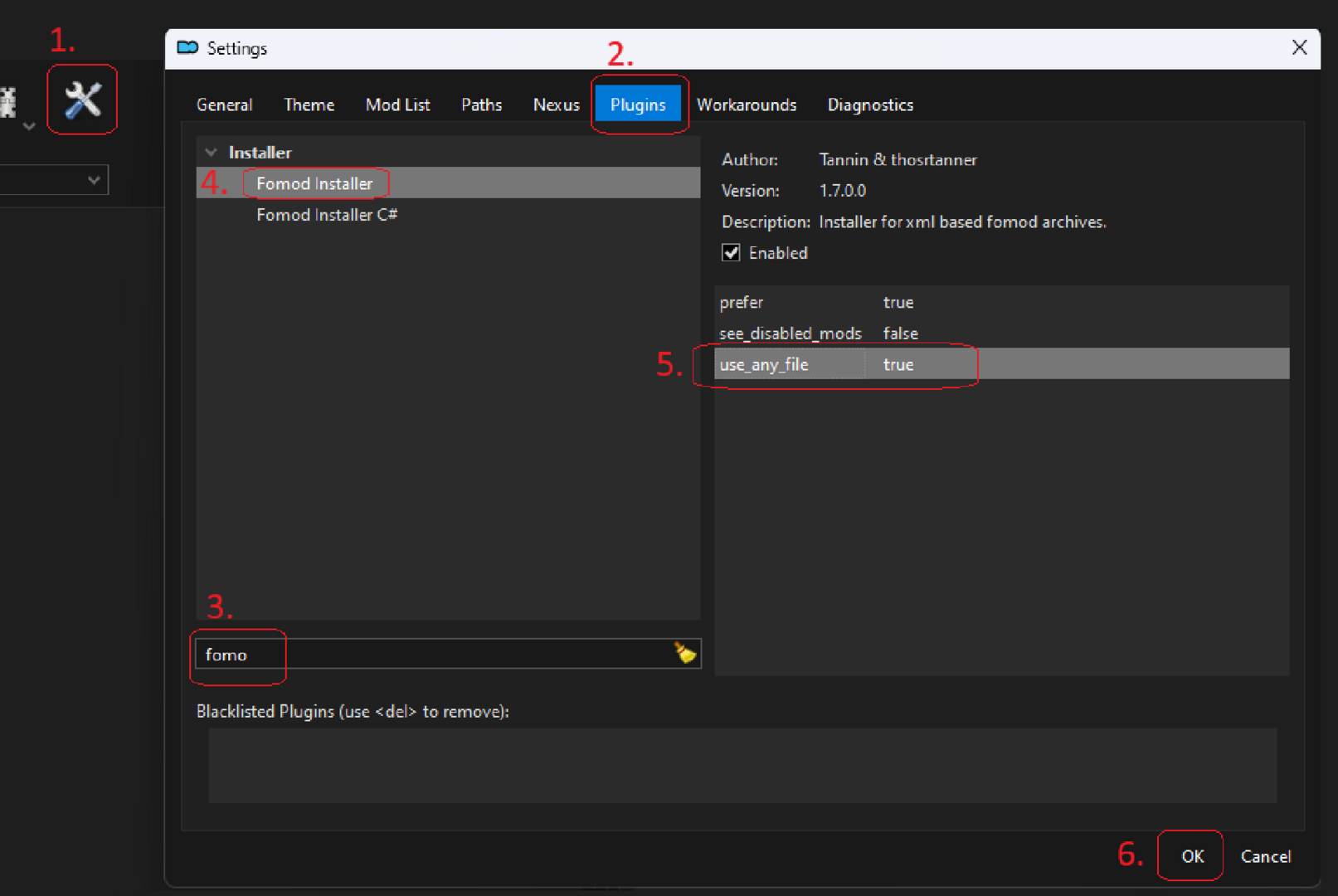Screen dimensions: 1338x896
Task: Click the Installer group label
Action: pyautogui.click(x=260, y=153)
